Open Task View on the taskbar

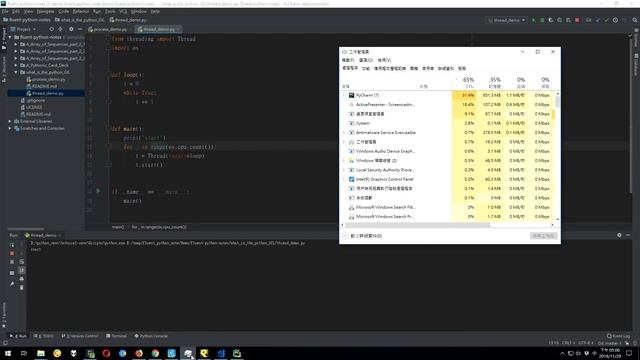point(24,353)
